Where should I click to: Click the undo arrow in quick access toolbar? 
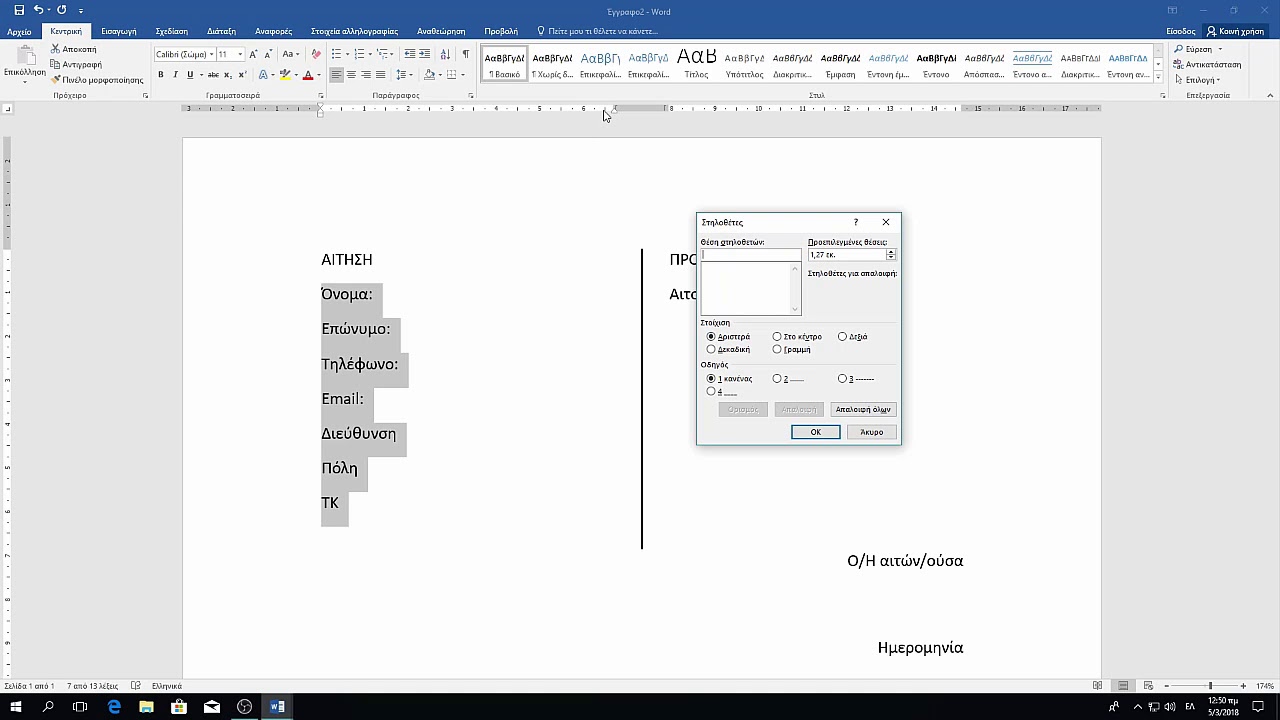[x=38, y=10]
